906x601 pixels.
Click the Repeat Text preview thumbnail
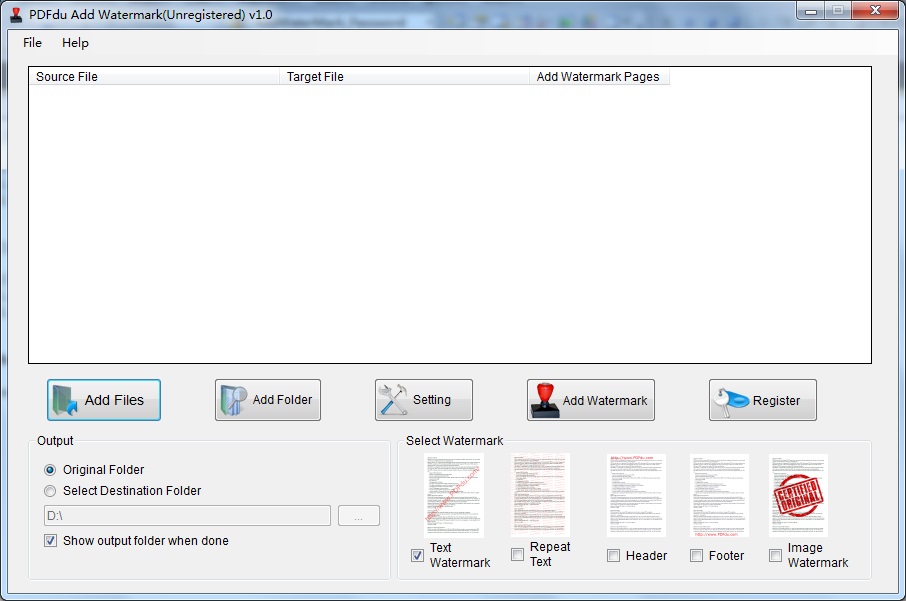pyautogui.click(x=540, y=495)
